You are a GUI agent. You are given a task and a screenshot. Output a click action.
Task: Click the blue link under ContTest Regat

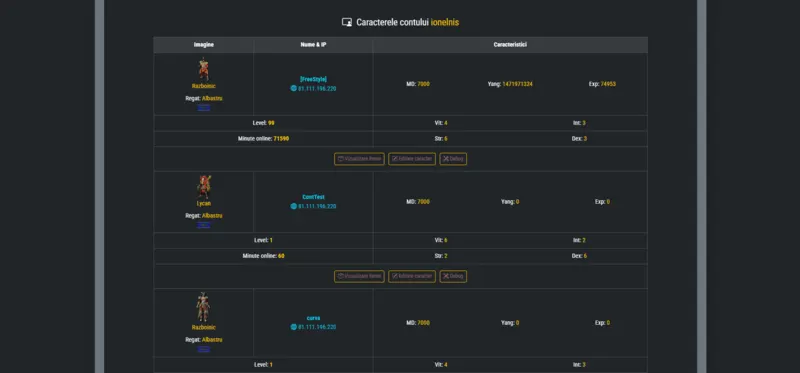click(204, 225)
